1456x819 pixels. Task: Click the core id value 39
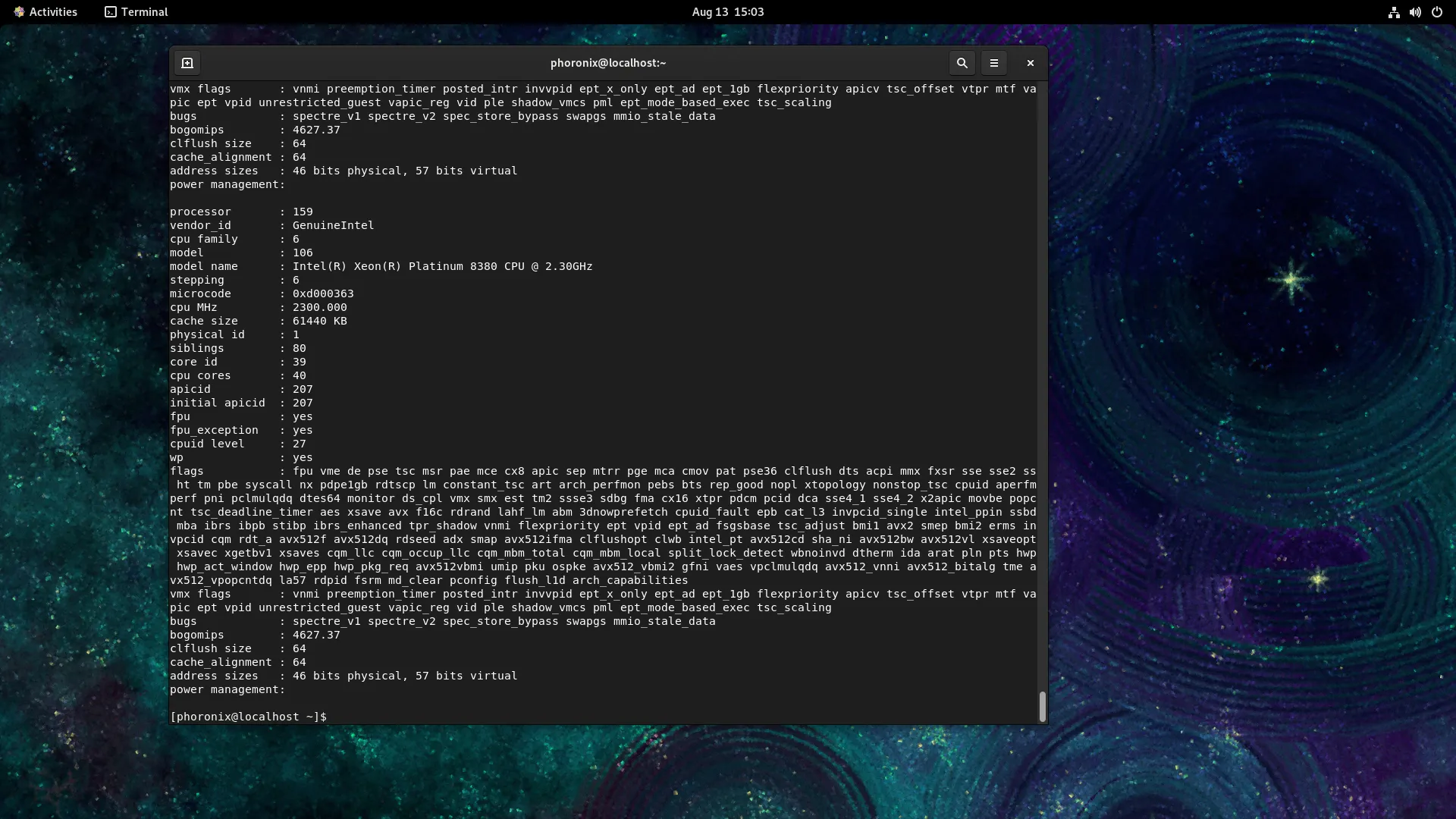point(299,362)
